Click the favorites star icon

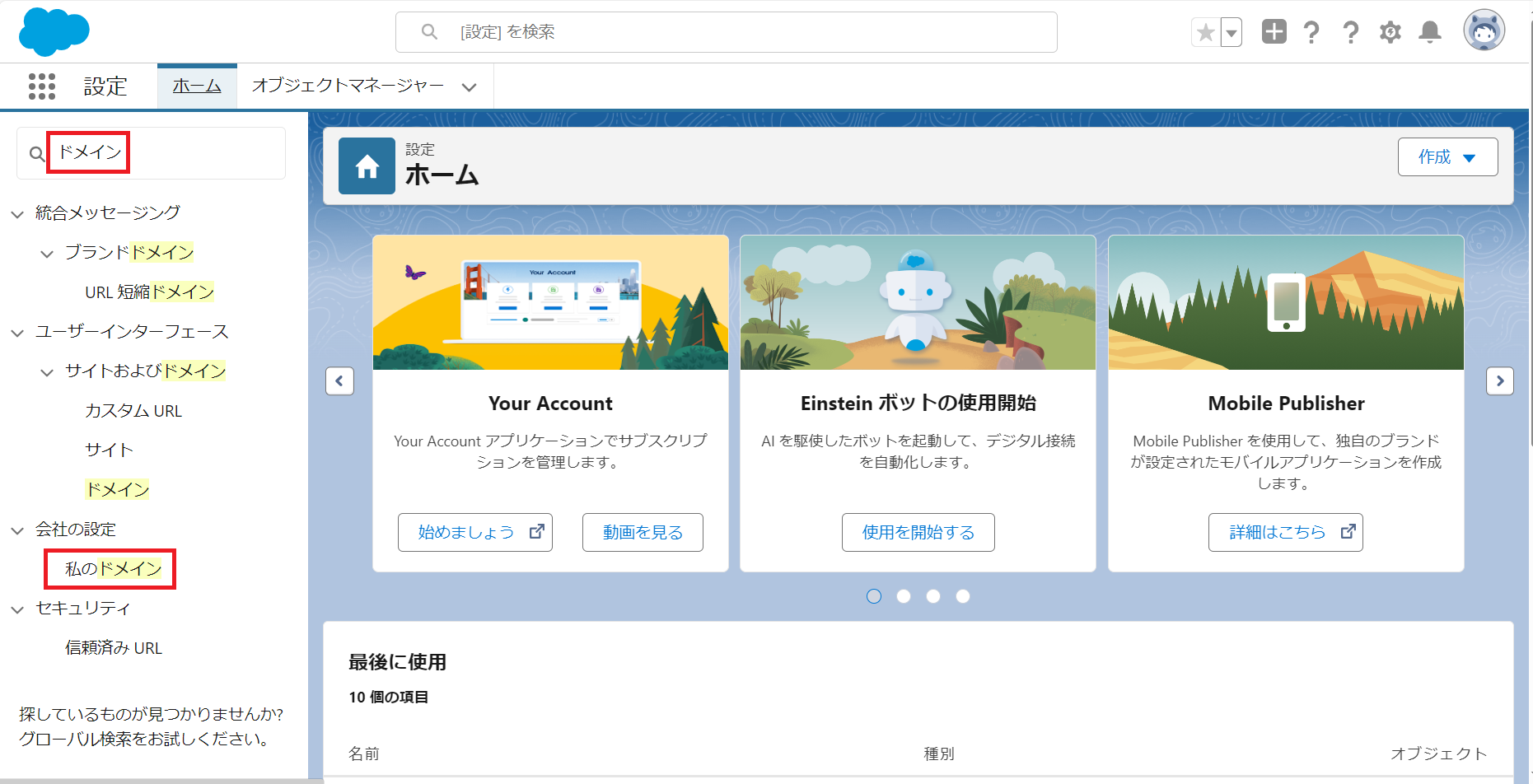1205,33
